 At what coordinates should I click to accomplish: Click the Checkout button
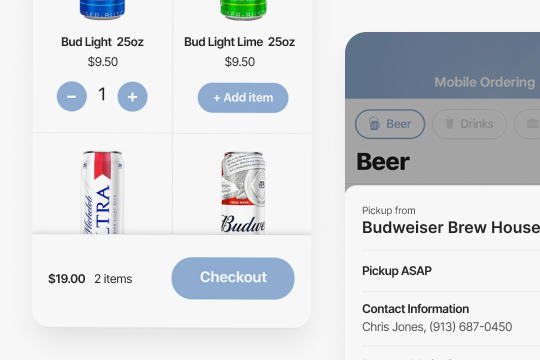[233, 278]
